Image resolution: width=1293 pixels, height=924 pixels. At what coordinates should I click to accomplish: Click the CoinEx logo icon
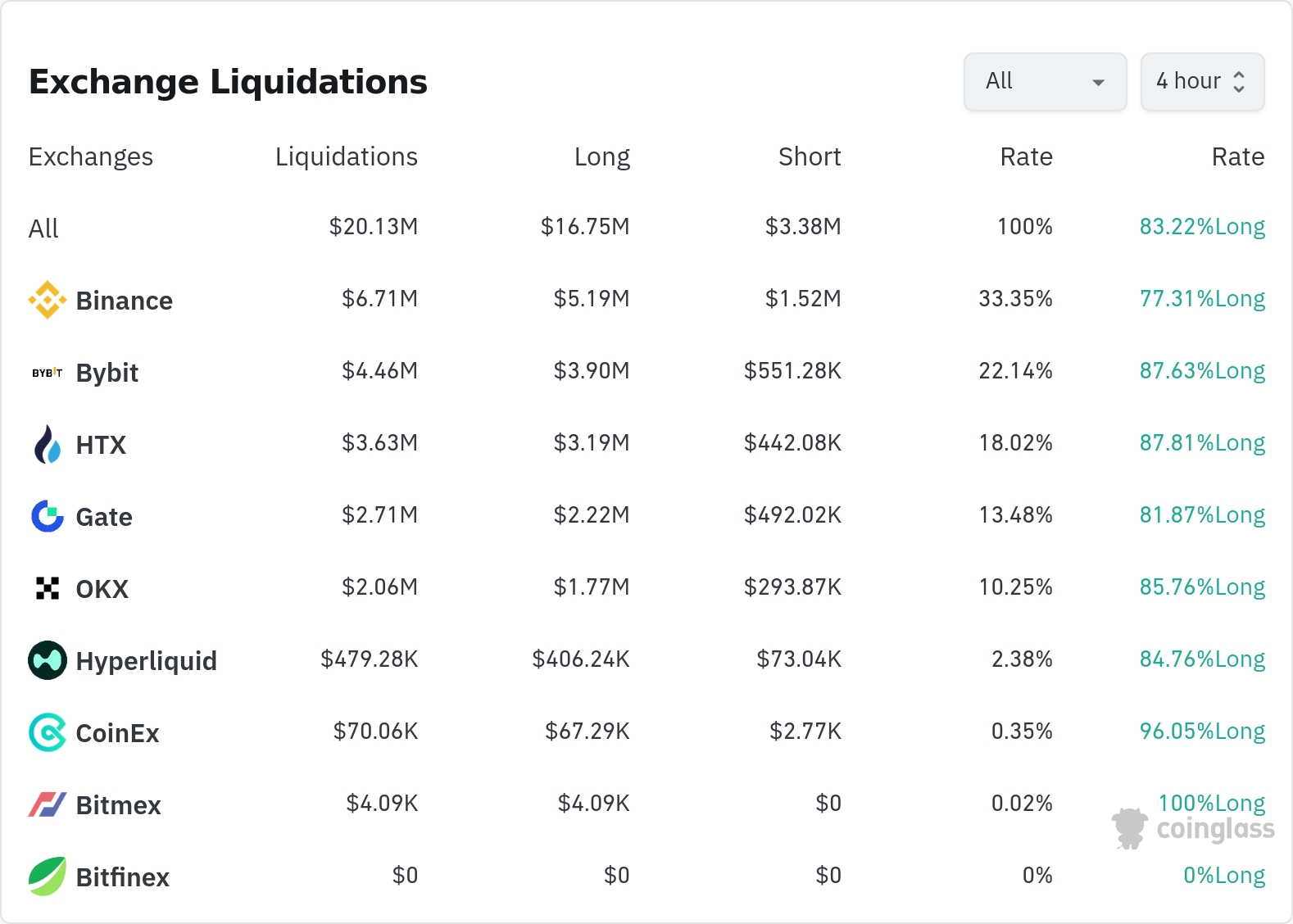[x=48, y=732]
